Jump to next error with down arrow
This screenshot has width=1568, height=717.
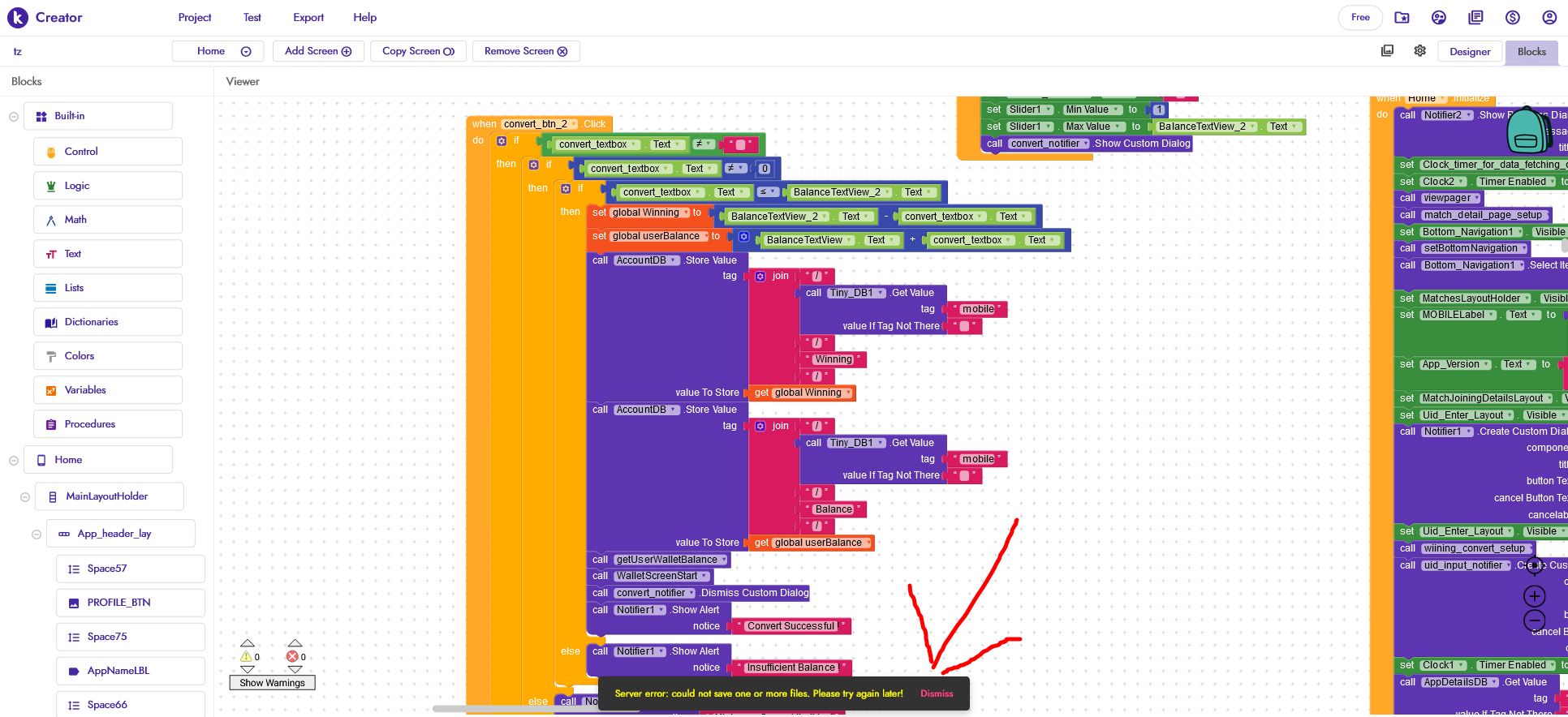(295, 669)
